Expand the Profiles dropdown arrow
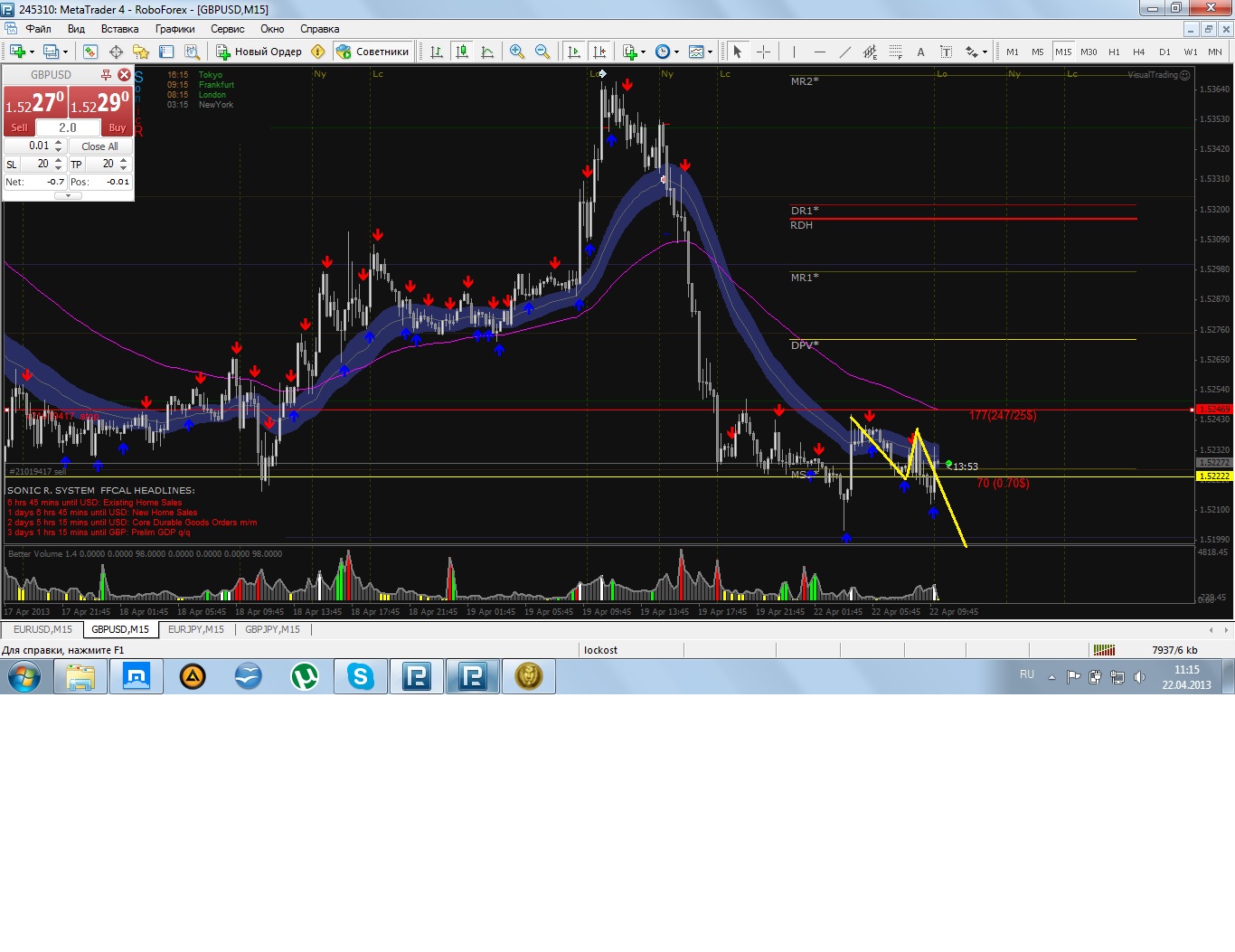 [65, 52]
